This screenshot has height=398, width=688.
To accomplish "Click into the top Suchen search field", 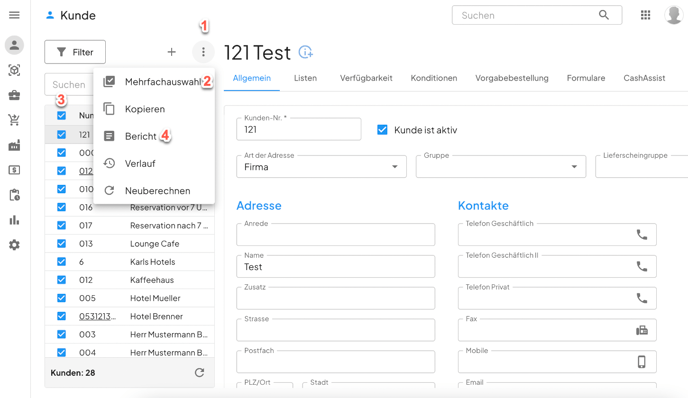I will pos(537,15).
